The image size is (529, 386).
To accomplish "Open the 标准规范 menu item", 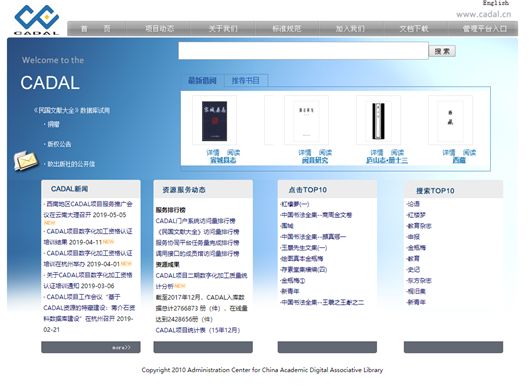I will 287,29.
